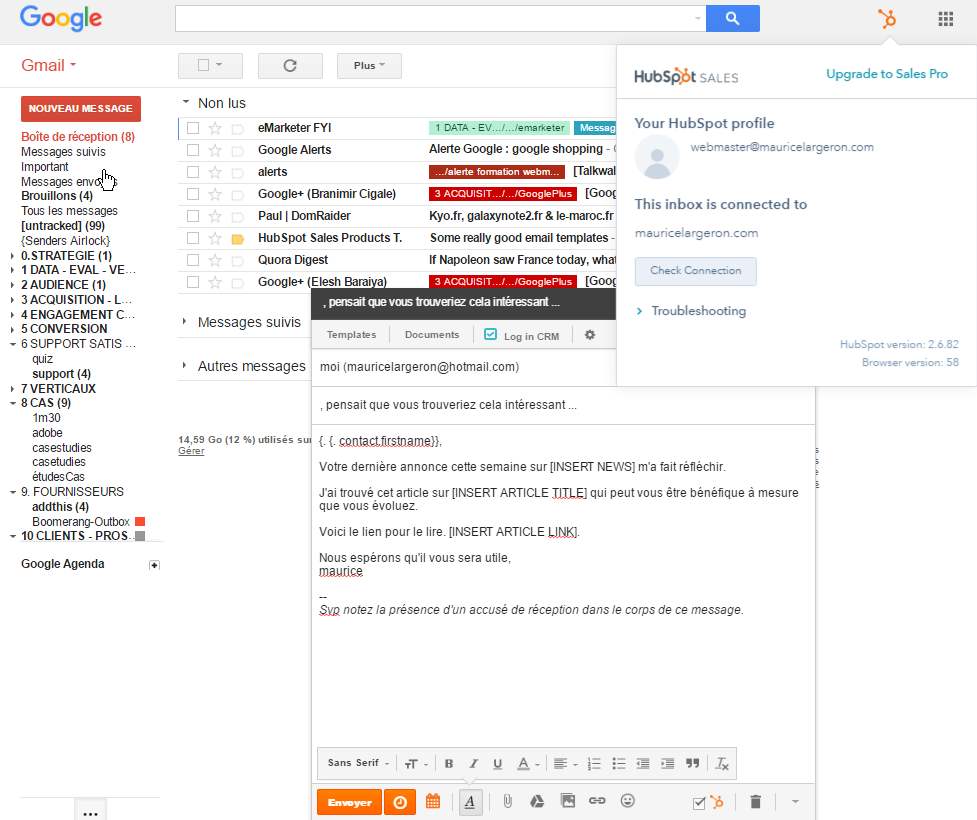This screenshot has width=977, height=820.
Task: Decrease text indent
Action: coord(643,764)
